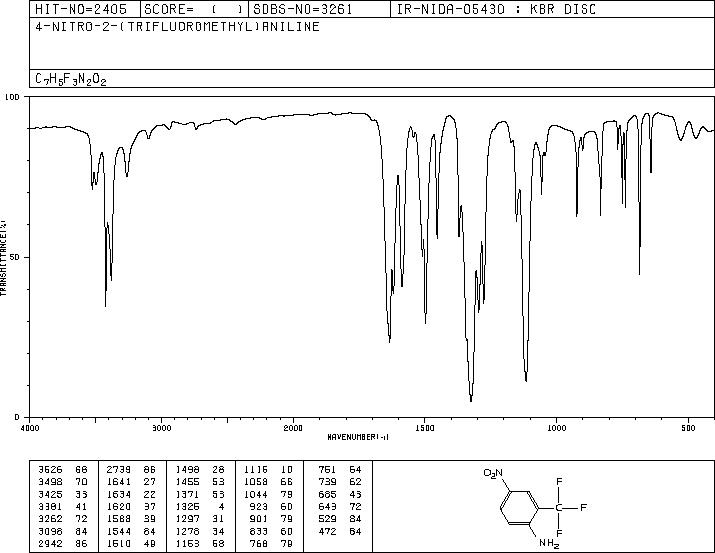The image size is (715, 553).
Task: Click peak table value 1044
Action: 256,494
